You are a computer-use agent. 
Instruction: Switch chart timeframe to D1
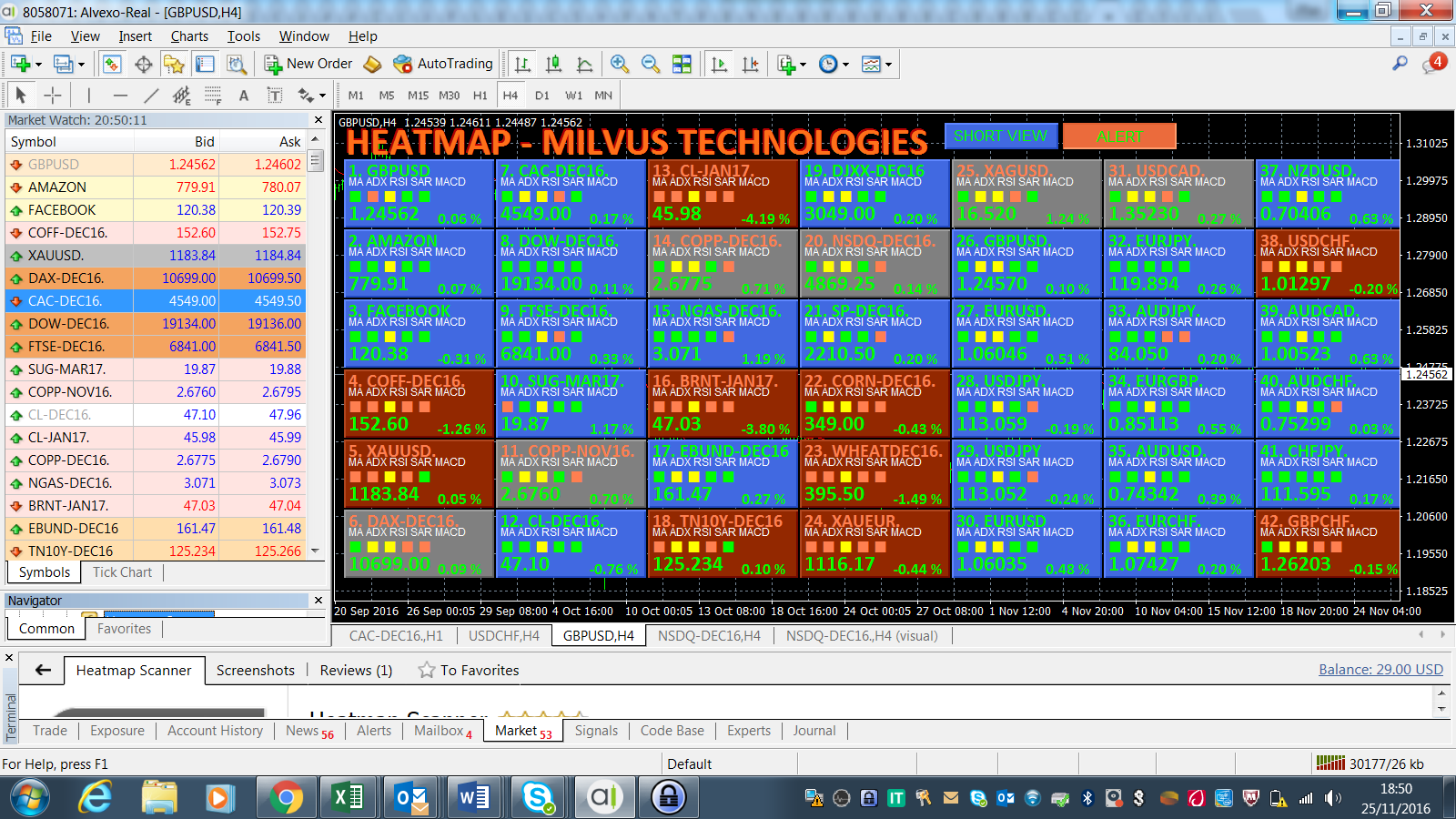click(x=542, y=96)
